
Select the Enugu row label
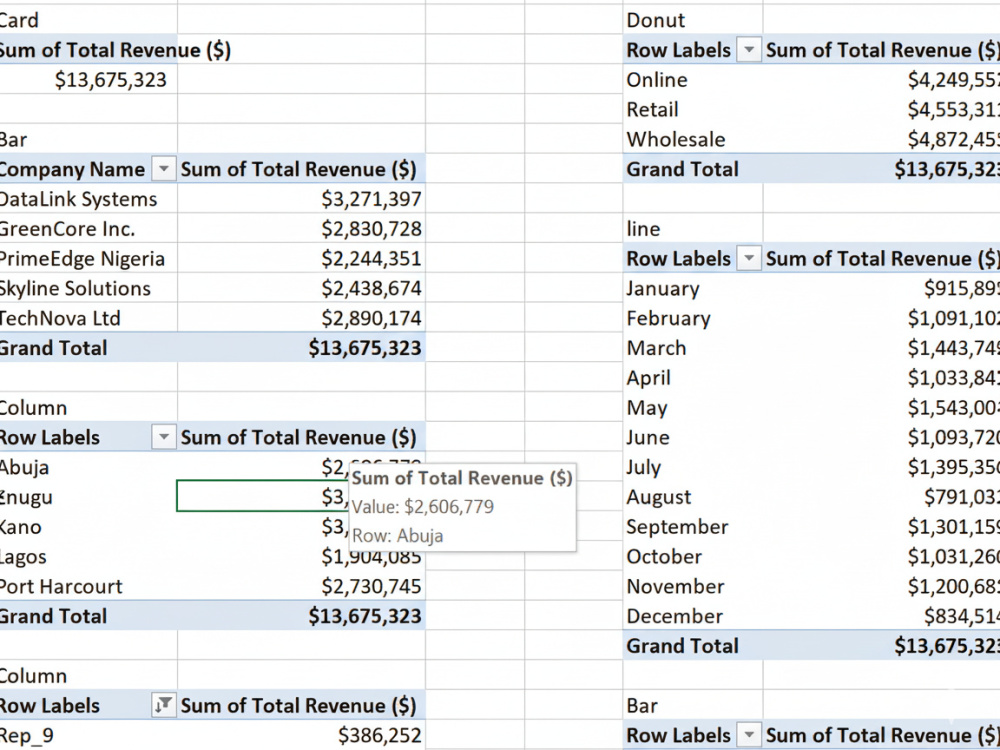tap(88, 497)
